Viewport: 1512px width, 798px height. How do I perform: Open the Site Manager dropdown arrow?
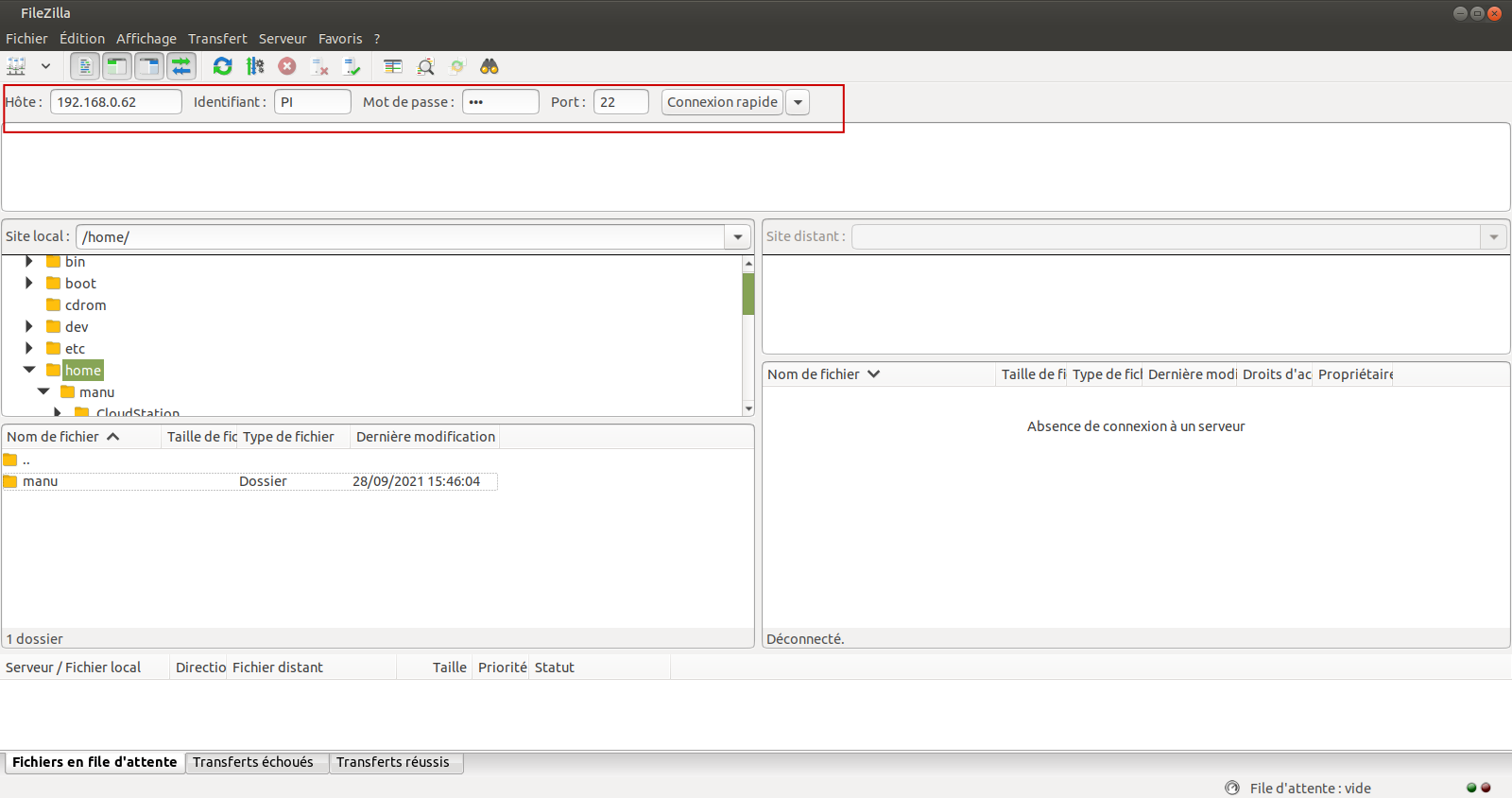pos(45,66)
